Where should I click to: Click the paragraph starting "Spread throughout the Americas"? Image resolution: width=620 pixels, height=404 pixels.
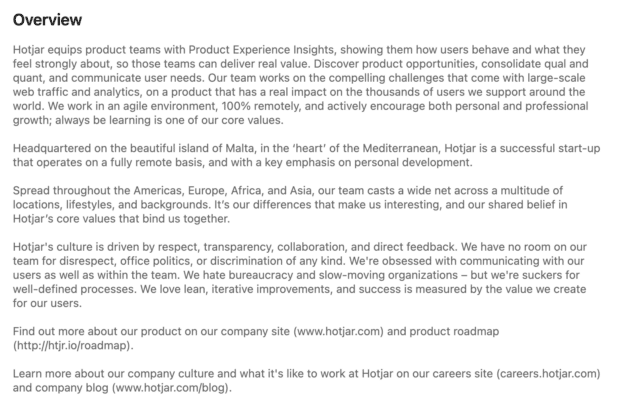tap(300, 205)
